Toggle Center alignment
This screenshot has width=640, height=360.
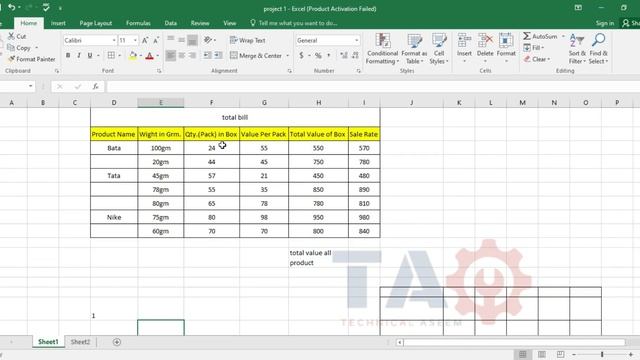point(182,55)
